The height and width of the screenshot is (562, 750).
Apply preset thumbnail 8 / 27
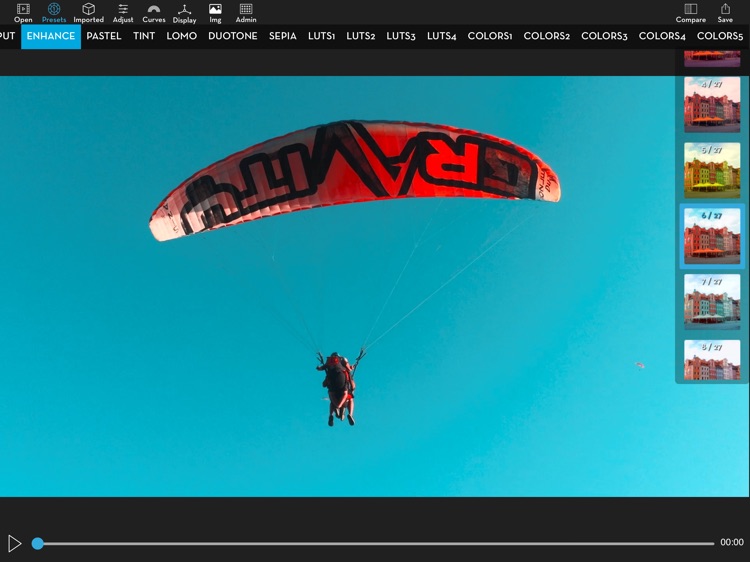coord(712,360)
